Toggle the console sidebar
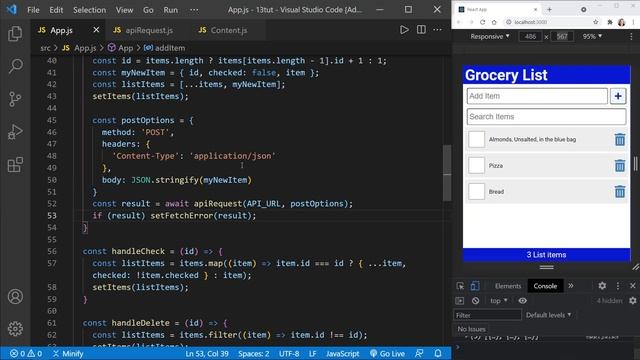Screen dimensions: 640x360 460,301
